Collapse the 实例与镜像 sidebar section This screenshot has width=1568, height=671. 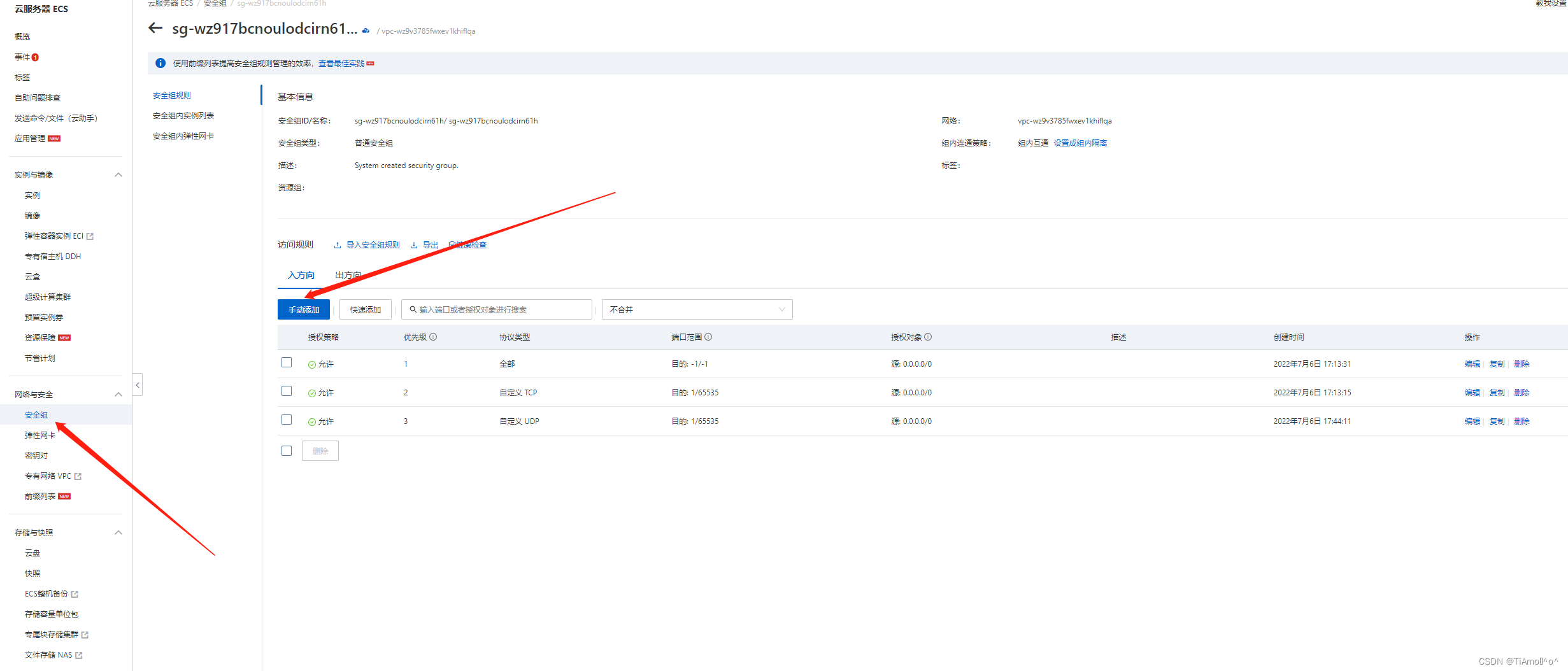118,174
